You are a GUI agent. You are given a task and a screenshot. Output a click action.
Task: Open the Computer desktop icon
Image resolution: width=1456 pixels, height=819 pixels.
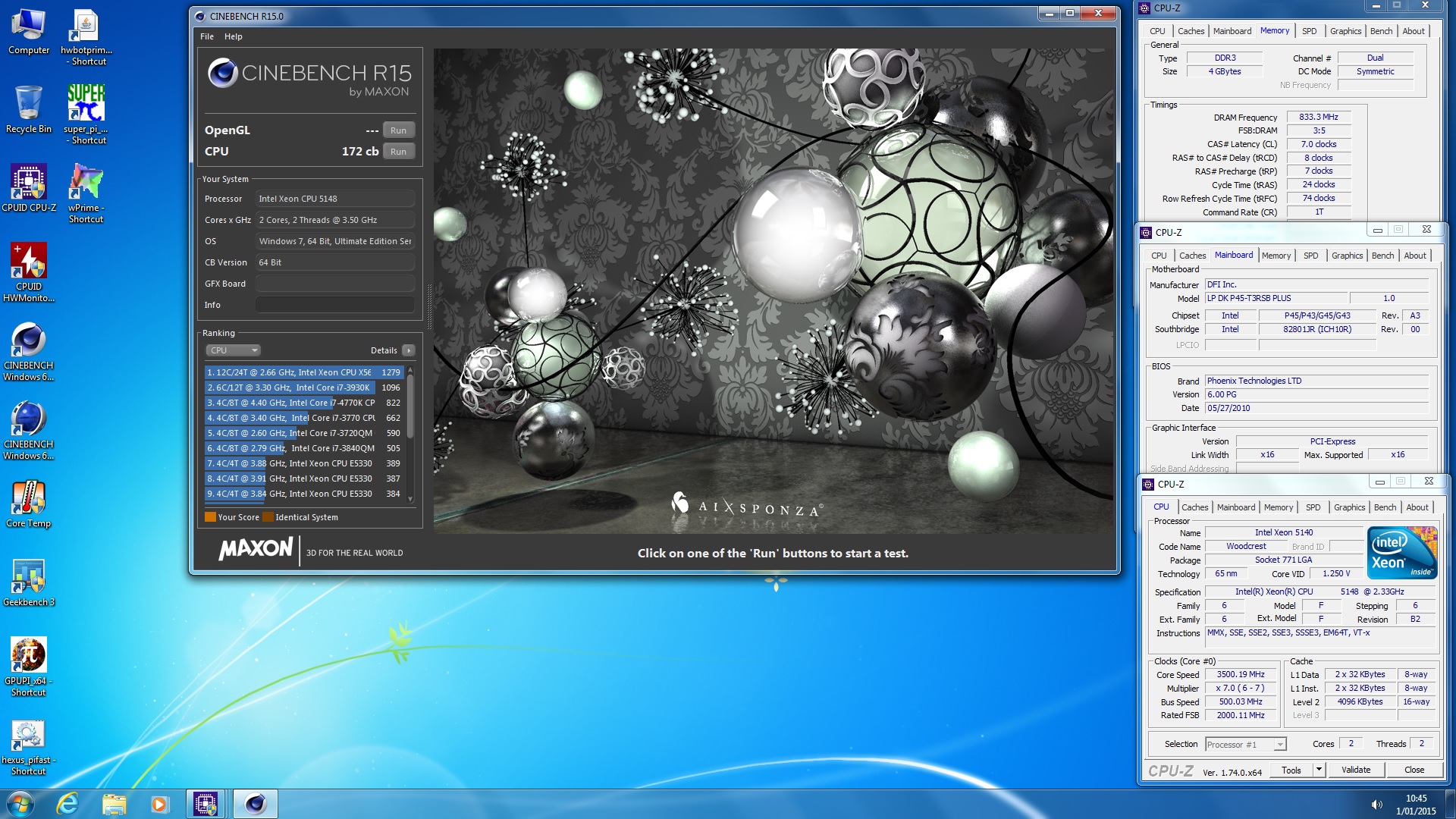29,31
